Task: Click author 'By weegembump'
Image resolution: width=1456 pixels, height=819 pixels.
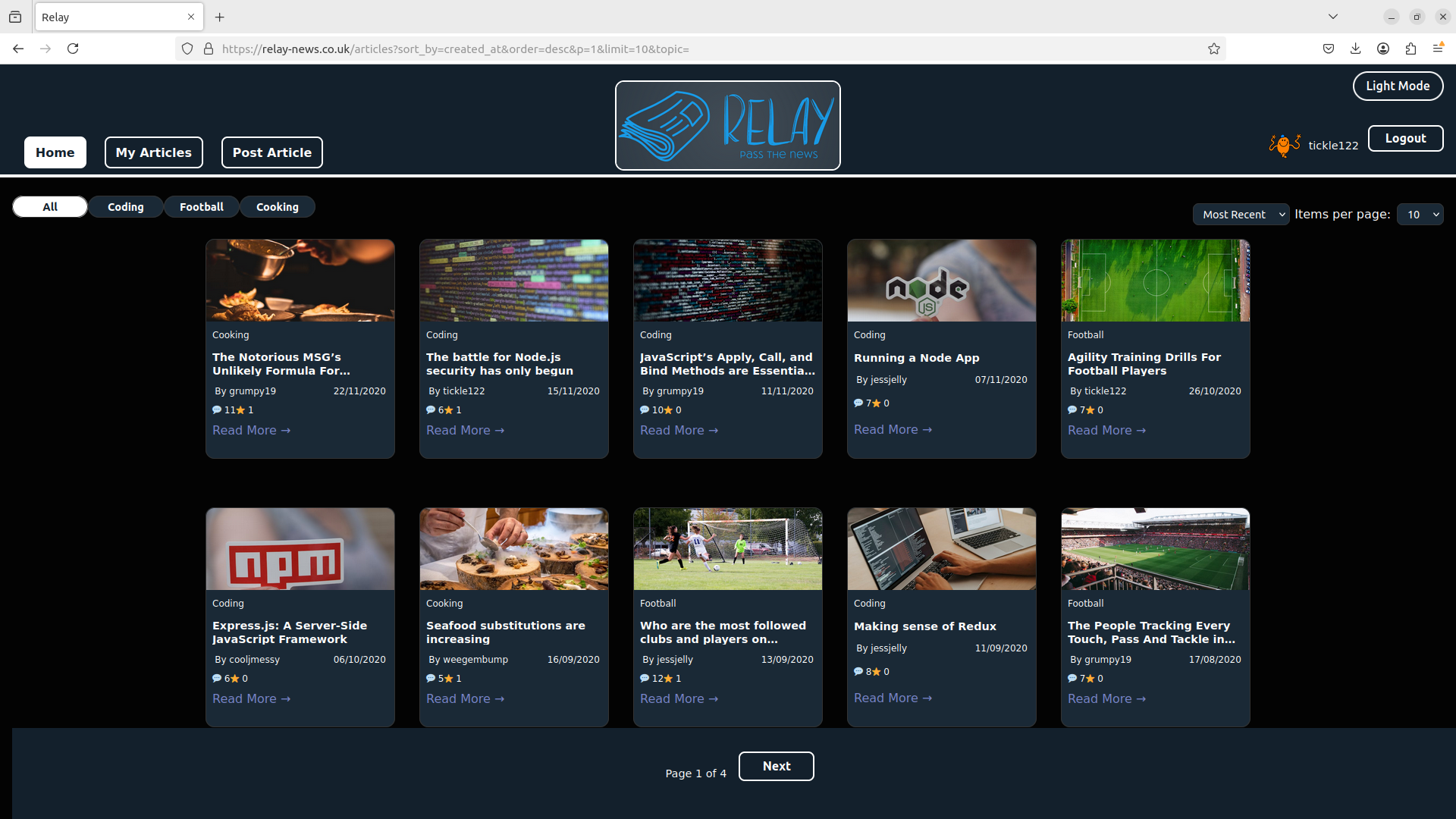Action: pos(468,660)
